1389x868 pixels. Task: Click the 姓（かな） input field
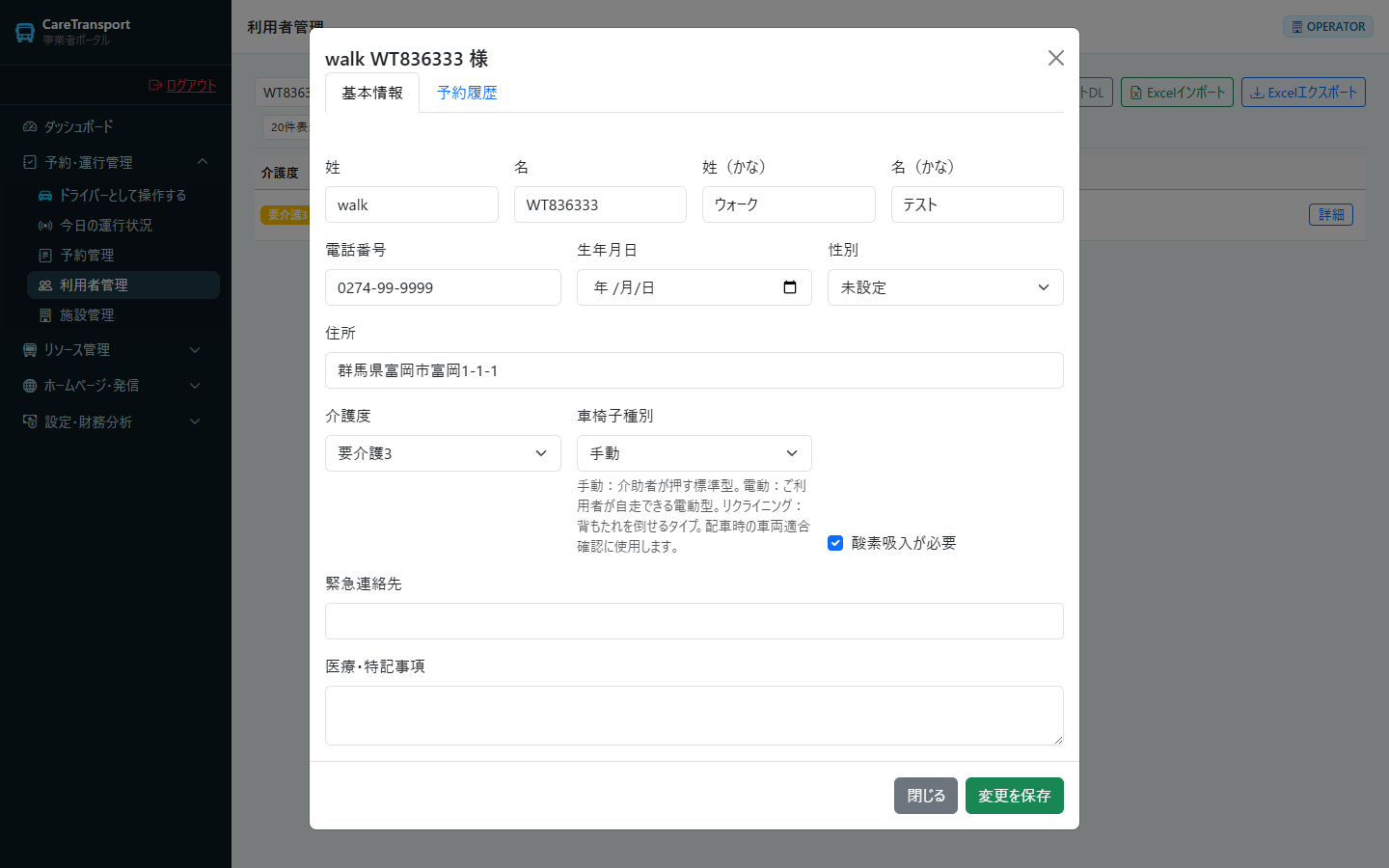tap(789, 204)
